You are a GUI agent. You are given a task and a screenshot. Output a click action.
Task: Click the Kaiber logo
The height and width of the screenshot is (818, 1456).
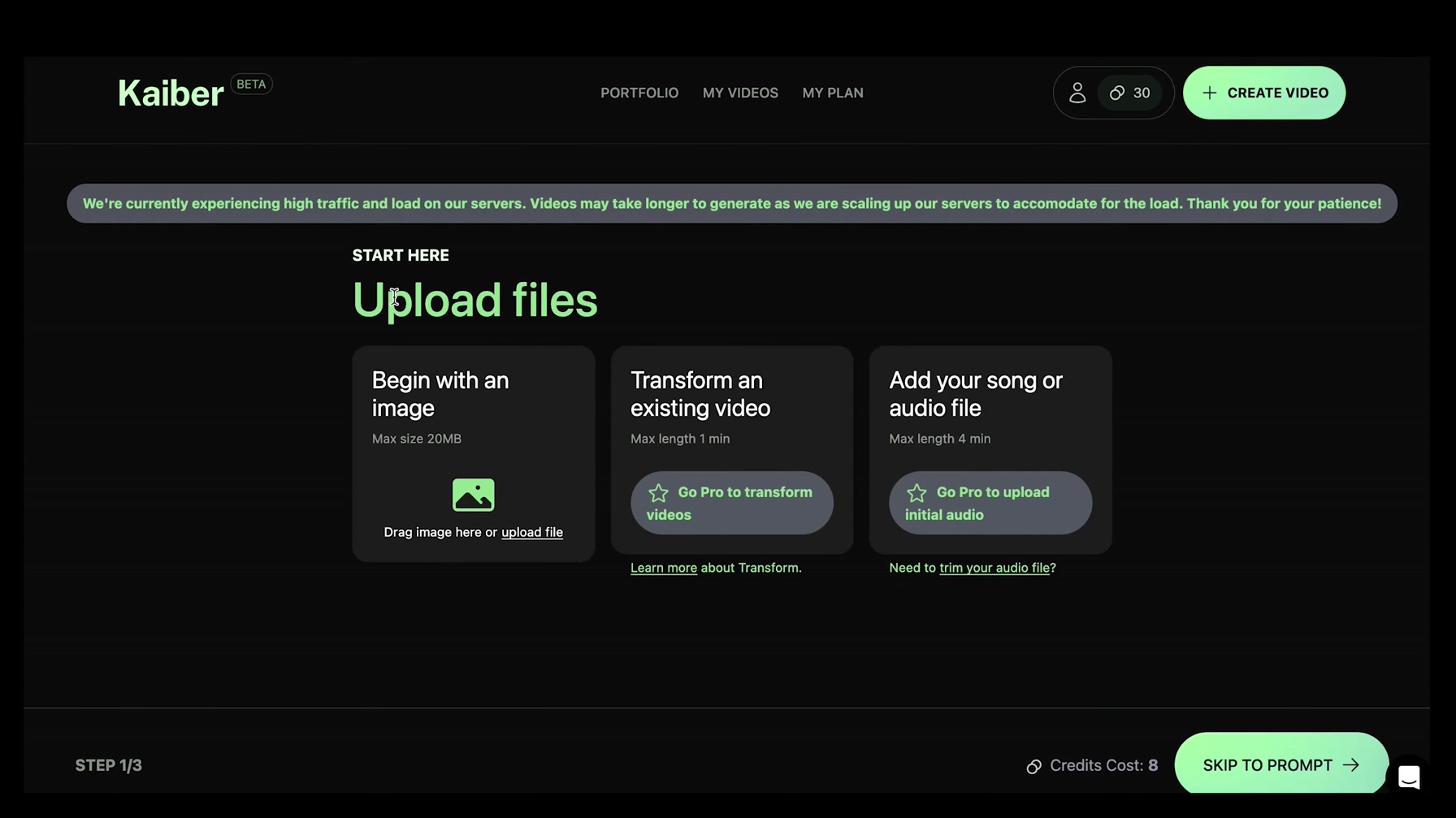pyautogui.click(x=171, y=93)
